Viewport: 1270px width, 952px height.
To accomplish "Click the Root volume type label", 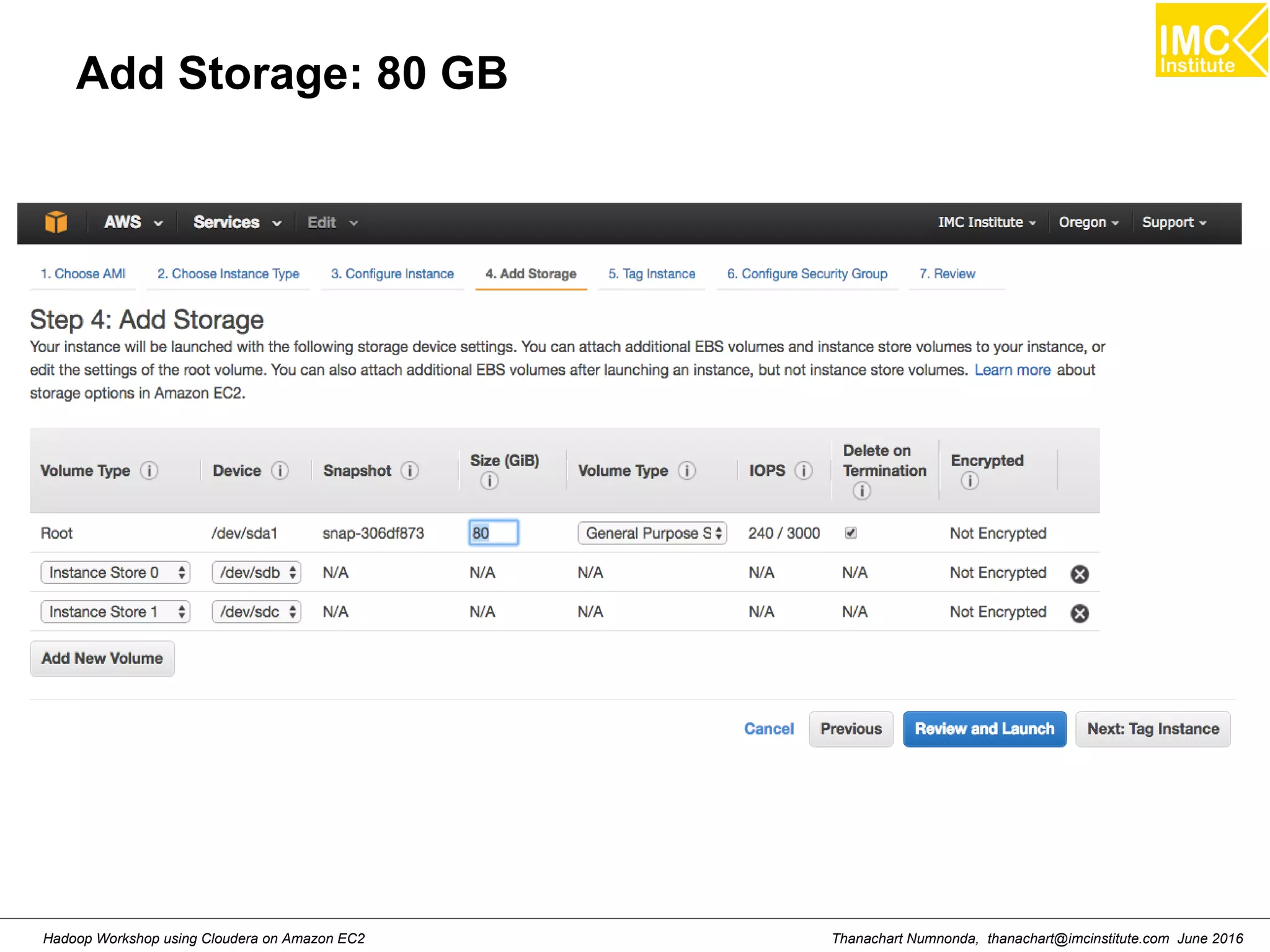I will coord(56,533).
